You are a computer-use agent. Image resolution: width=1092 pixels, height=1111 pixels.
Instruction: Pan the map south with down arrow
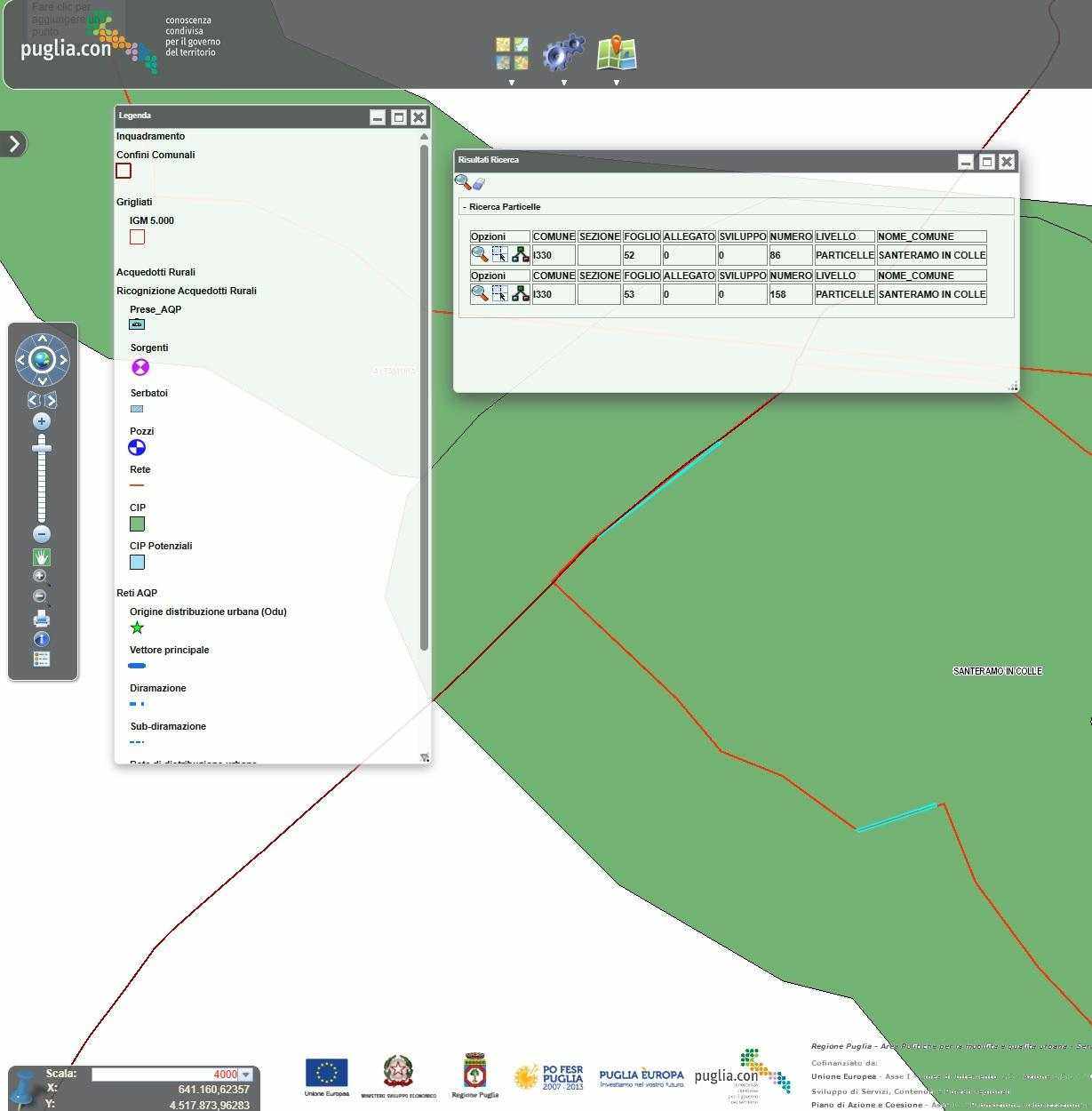(x=42, y=381)
